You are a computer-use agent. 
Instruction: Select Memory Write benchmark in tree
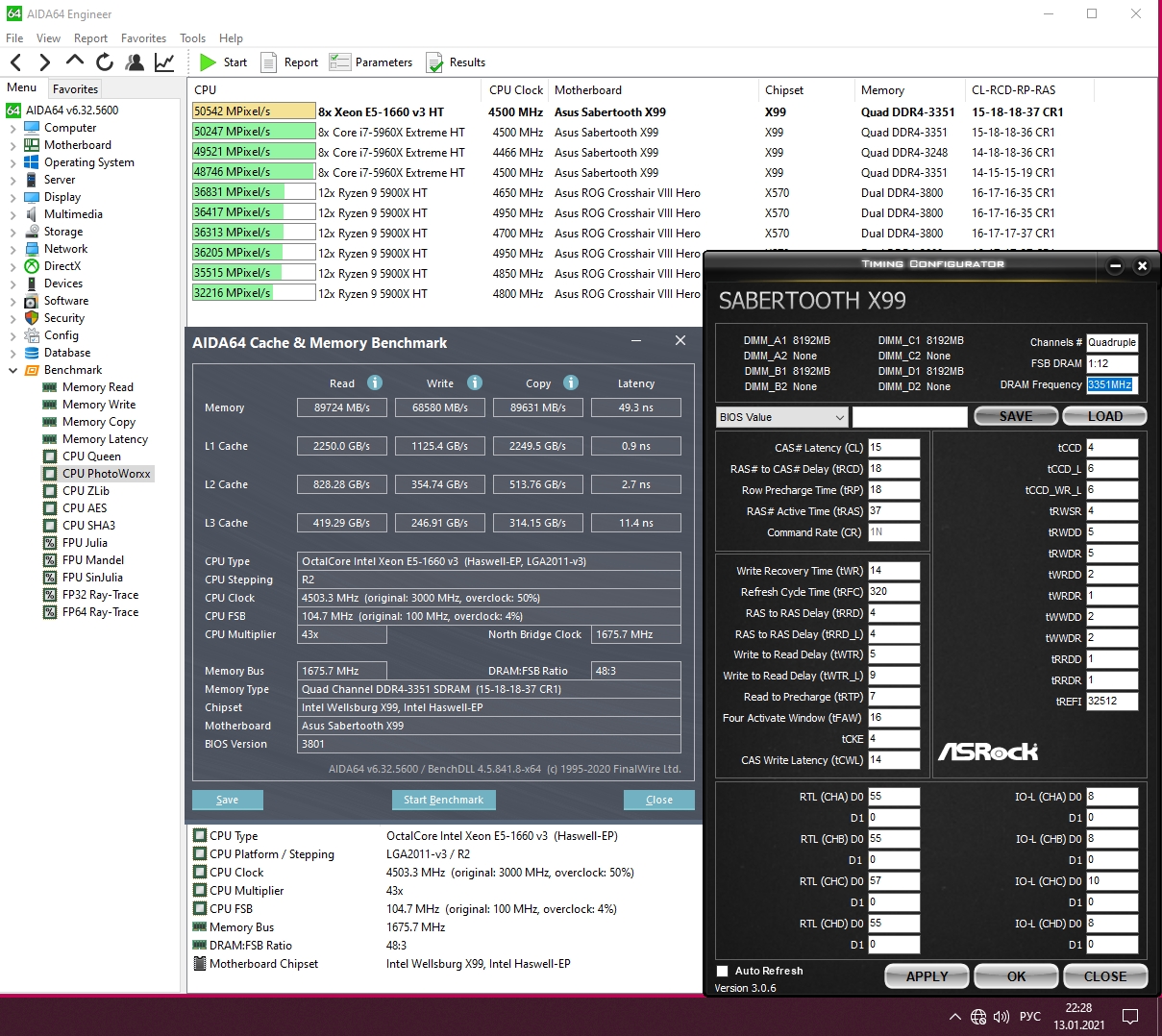[98, 405]
